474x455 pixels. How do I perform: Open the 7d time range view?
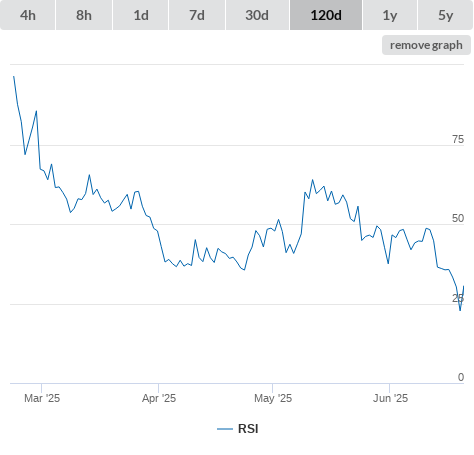tap(197, 15)
